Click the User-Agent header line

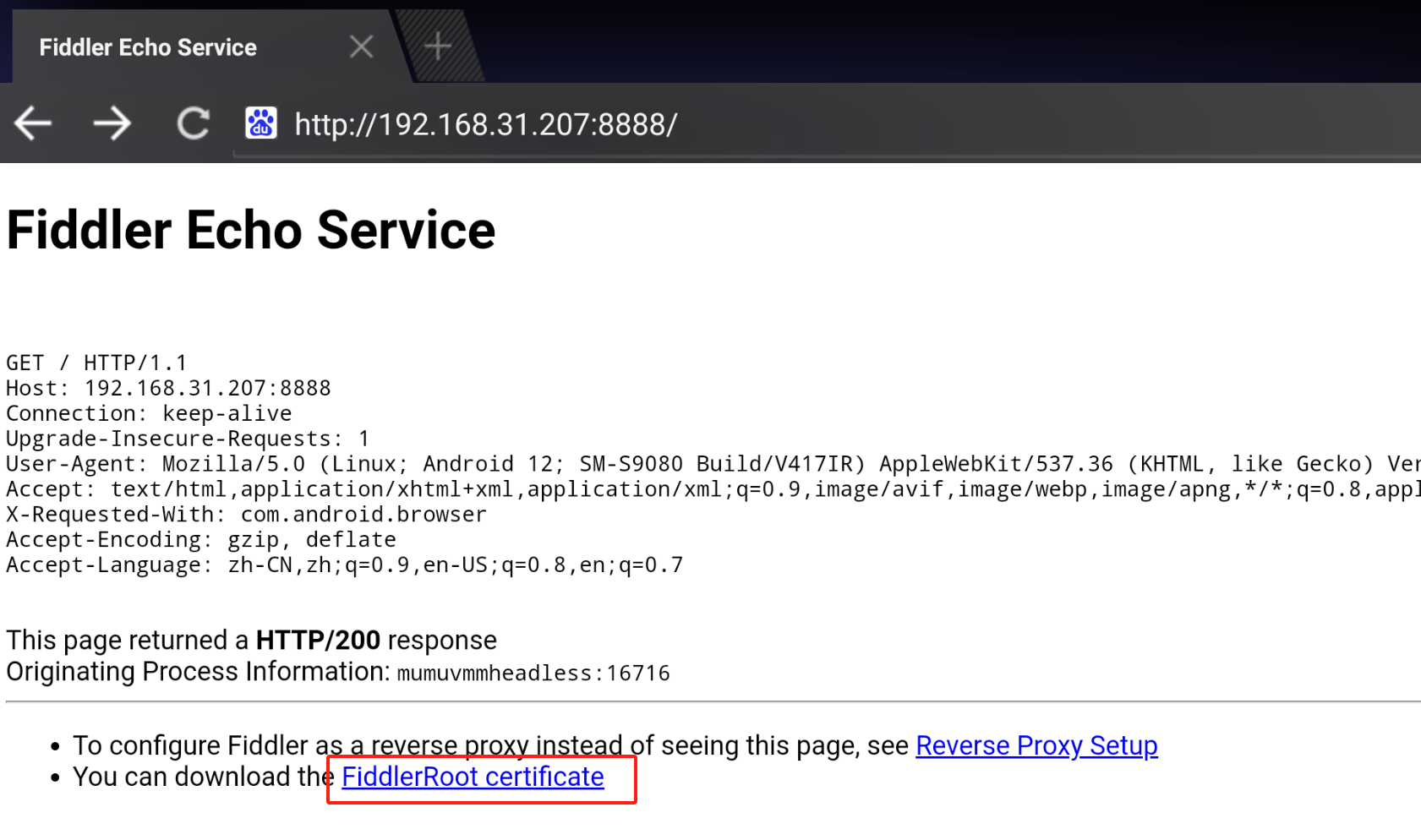(x=713, y=464)
